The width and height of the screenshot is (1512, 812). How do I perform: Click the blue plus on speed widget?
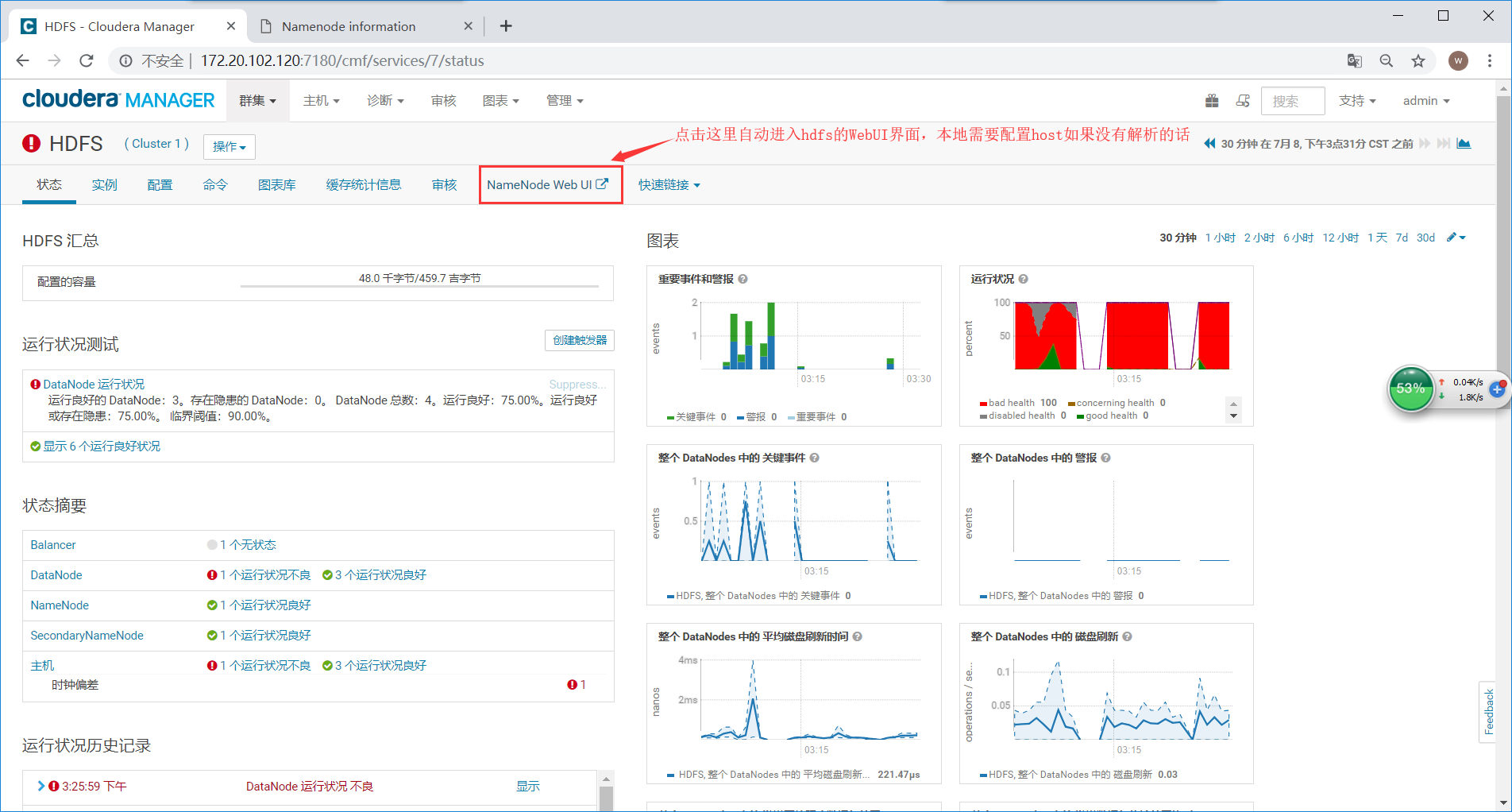1498,389
